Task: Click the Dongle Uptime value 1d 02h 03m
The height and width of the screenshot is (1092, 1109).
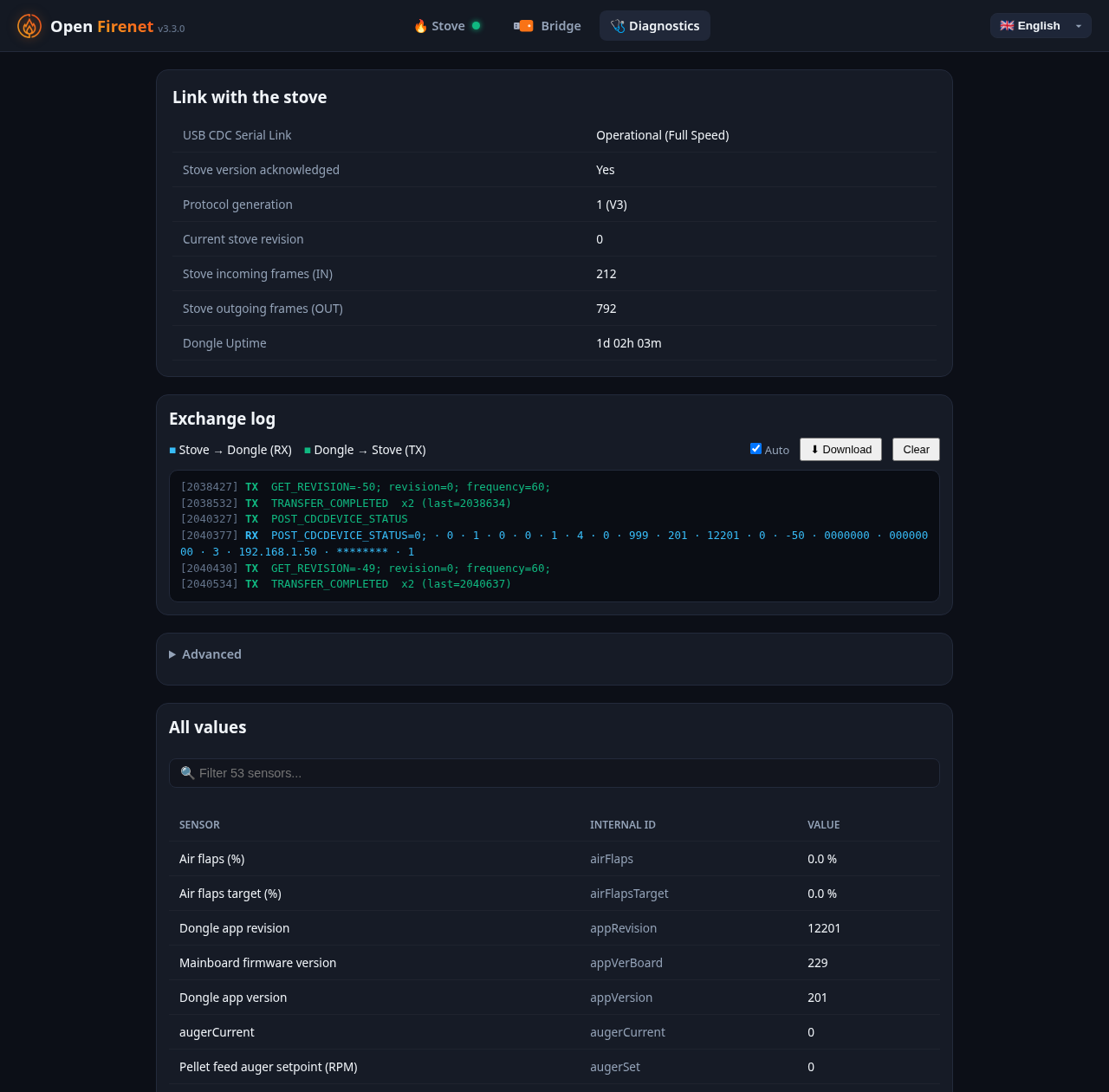Action: pyautogui.click(x=629, y=343)
